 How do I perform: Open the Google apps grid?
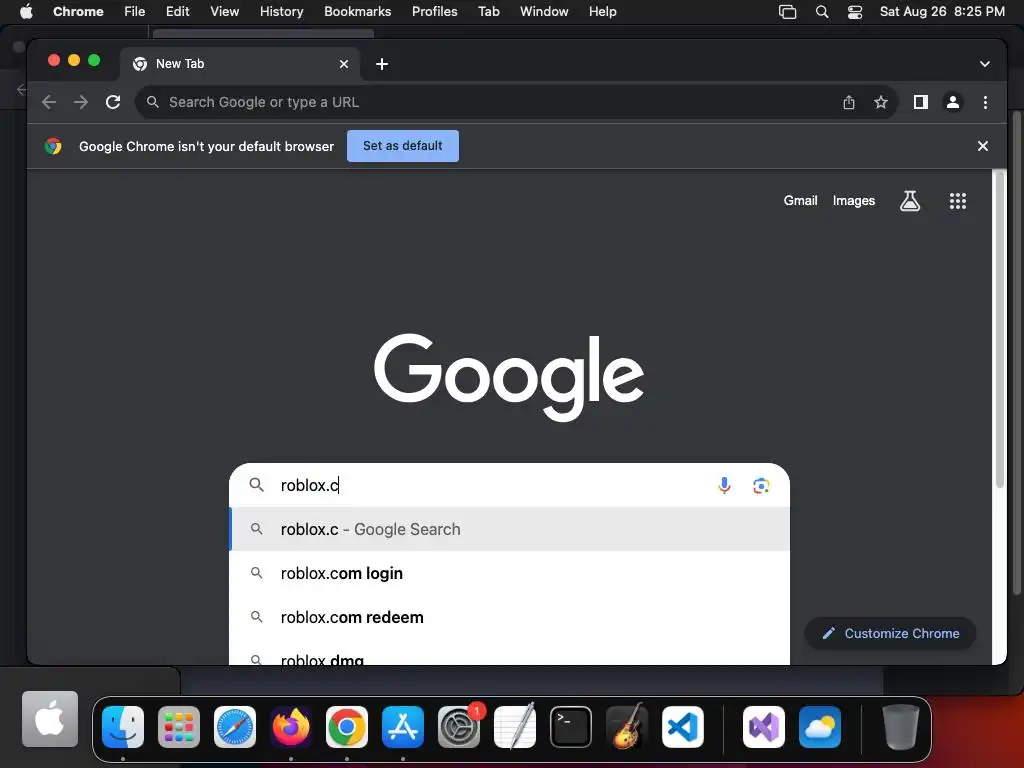tap(957, 200)
